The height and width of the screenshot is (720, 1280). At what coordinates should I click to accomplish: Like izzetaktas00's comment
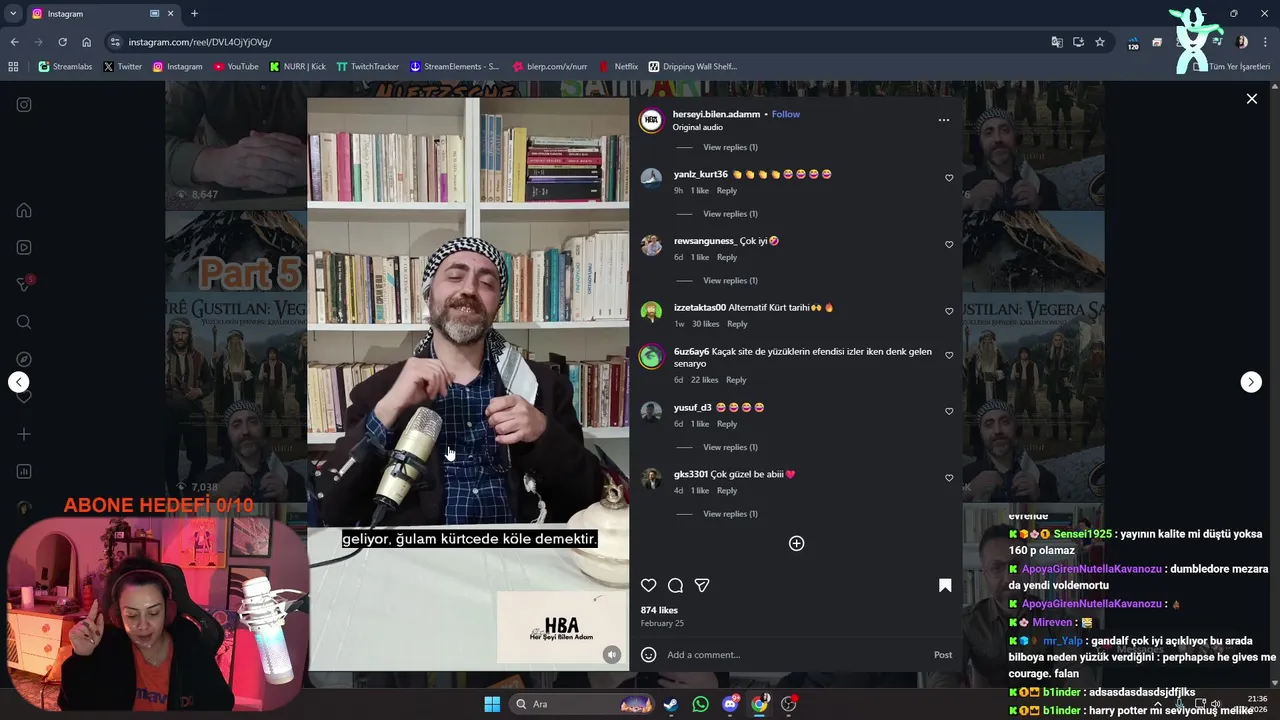pyautogui.click(x=949, y=311)
